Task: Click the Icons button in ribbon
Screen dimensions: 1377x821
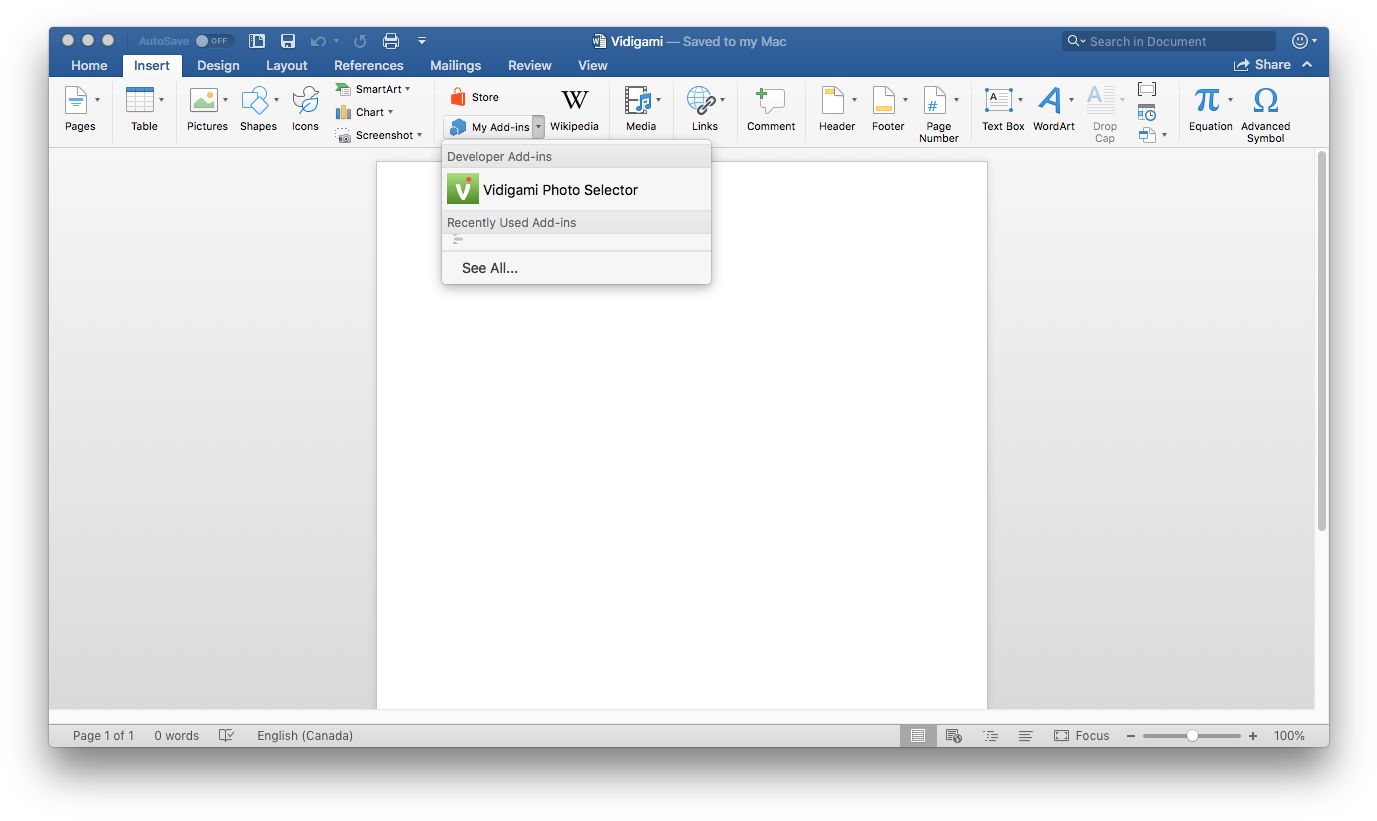Action: click(x=305, y=102)
